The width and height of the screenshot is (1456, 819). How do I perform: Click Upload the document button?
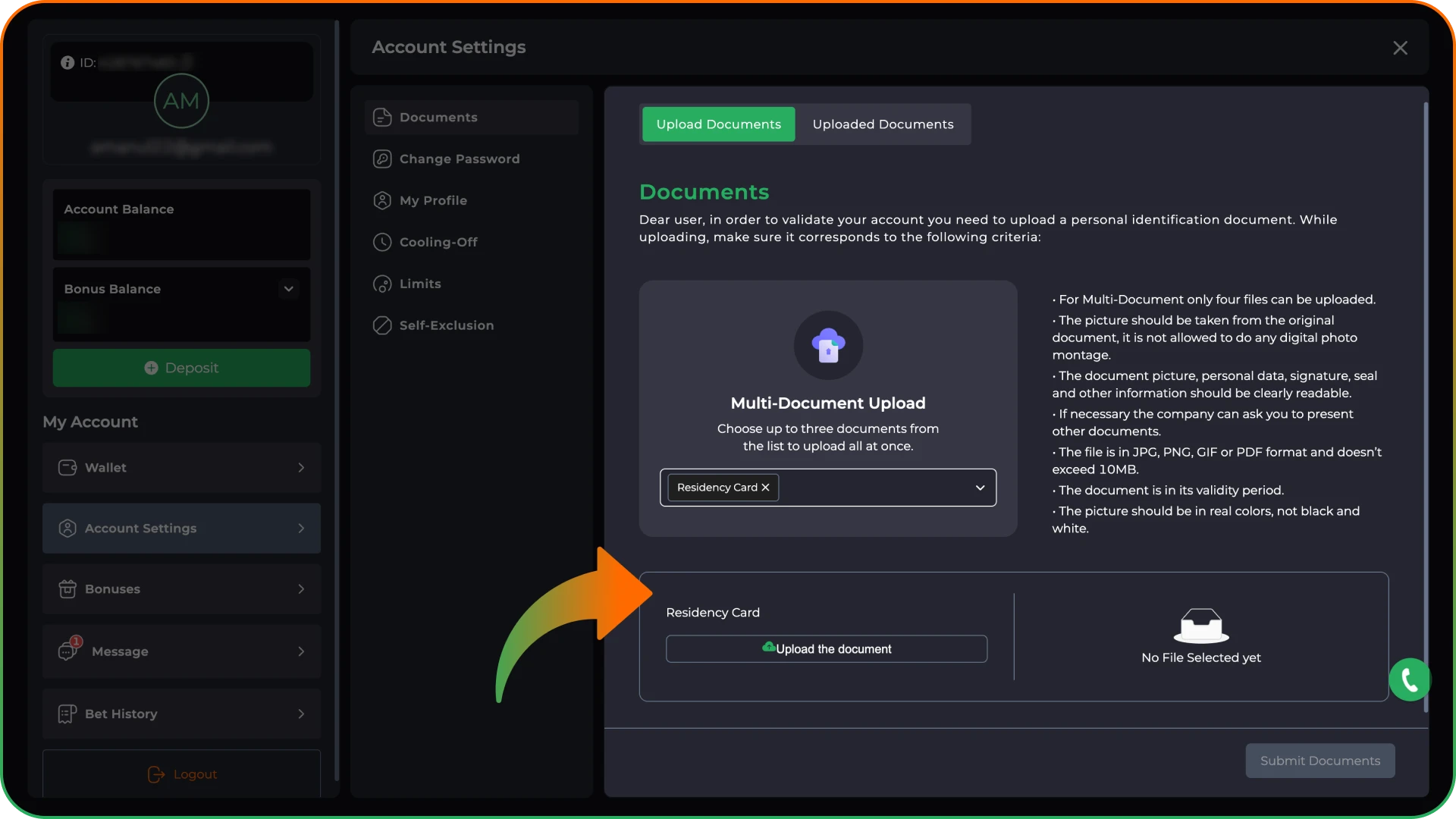pyautogui.click(x=827, y=649)
